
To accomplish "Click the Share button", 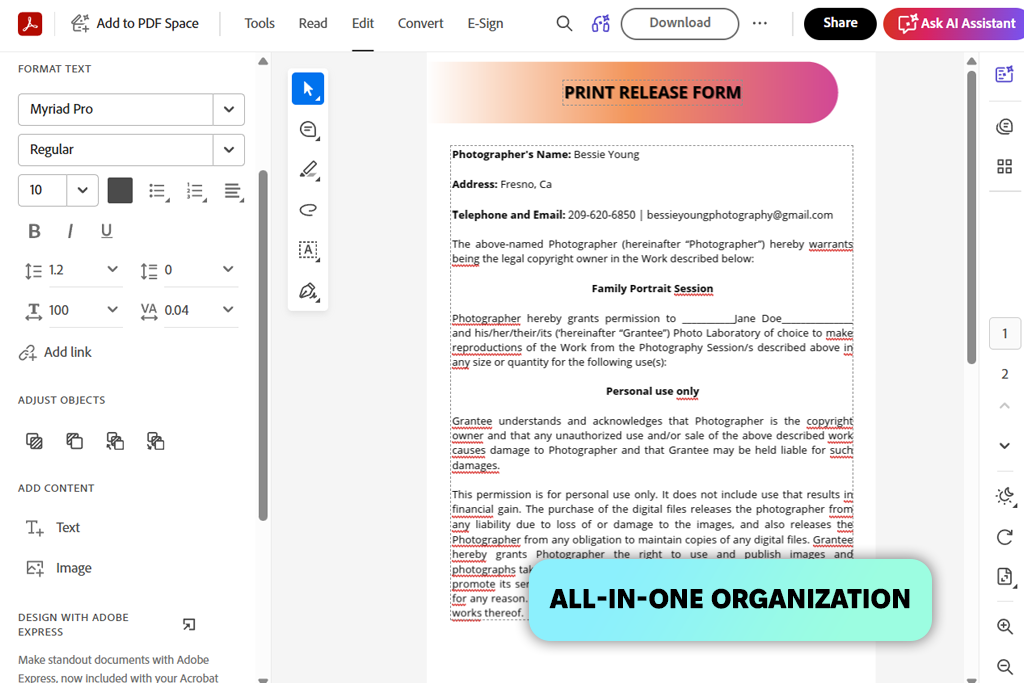I will (840, 24).
